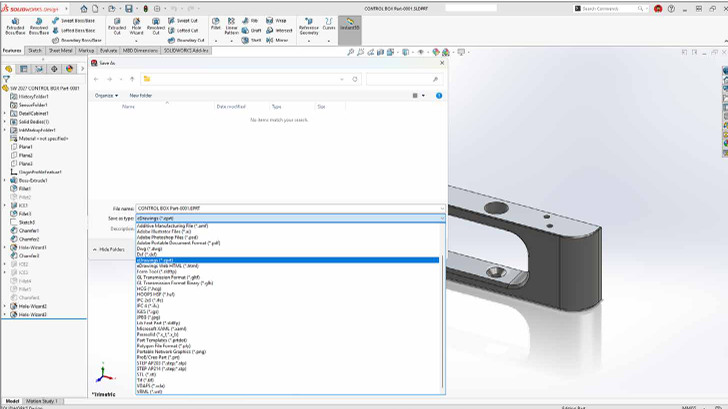Expand the Solid Bodies(1) folder
The width and height of the screenshot is (728, 409).
5,122
